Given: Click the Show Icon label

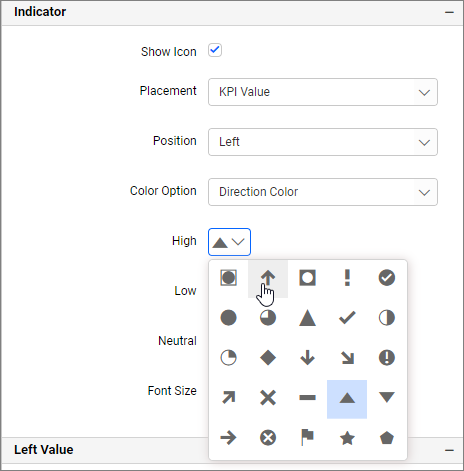Looking at the screenshot, I should 169,52.
